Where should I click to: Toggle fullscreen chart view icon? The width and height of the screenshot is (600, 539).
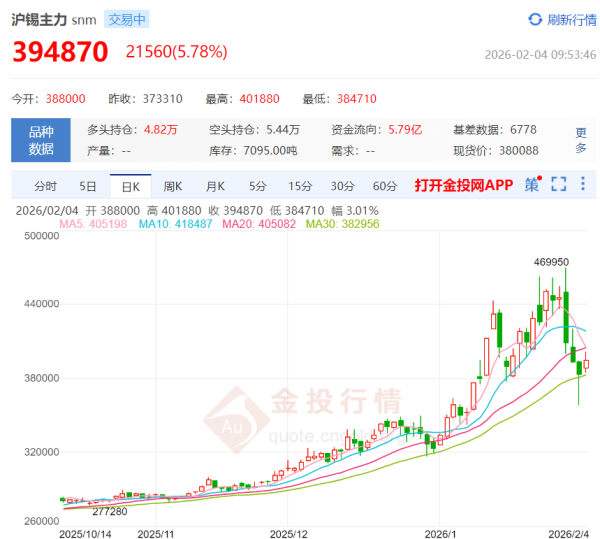tap(559, 184)
